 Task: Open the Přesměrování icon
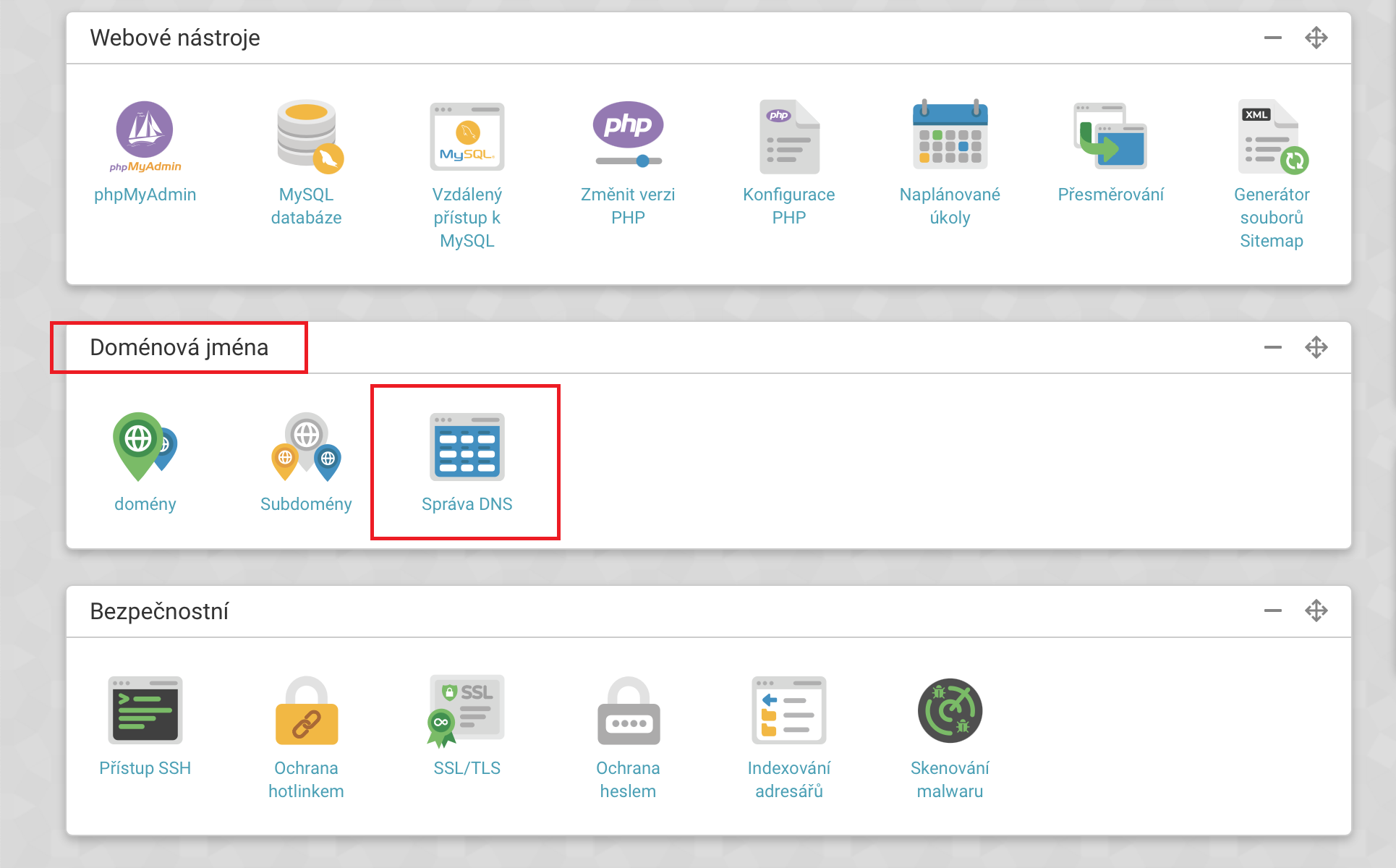click(x=1110, y=135)
